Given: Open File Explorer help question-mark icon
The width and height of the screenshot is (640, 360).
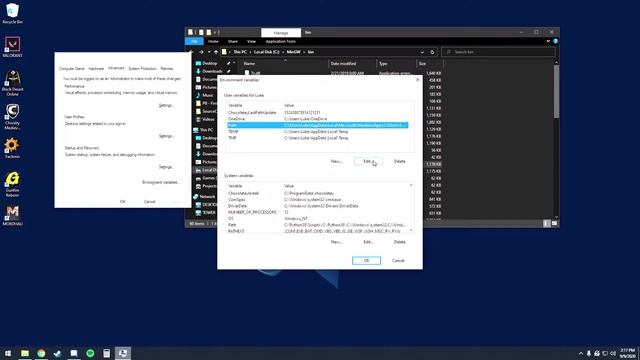Looking at the screenshot, I should [555, 41].
